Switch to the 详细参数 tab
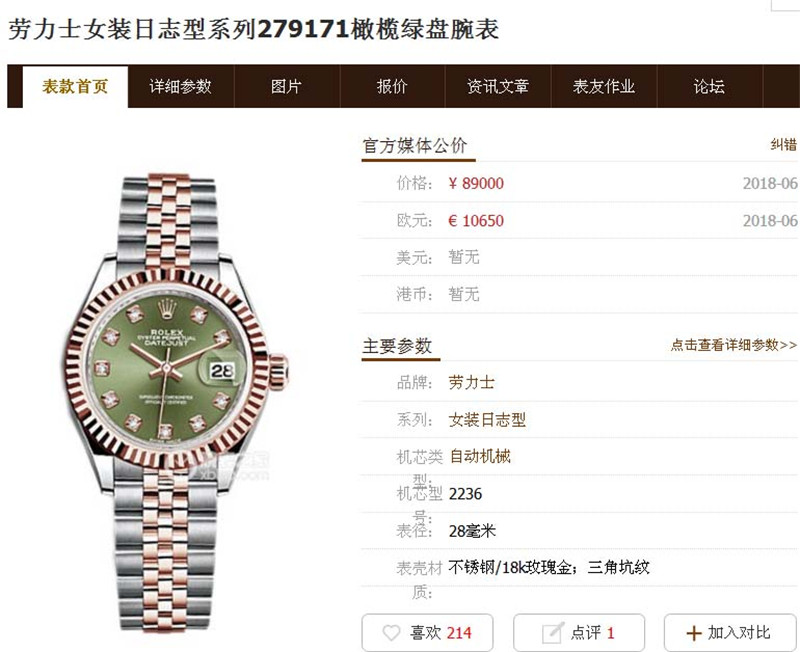This screenshot has height=652, width=800. click(x=181, y=87)
